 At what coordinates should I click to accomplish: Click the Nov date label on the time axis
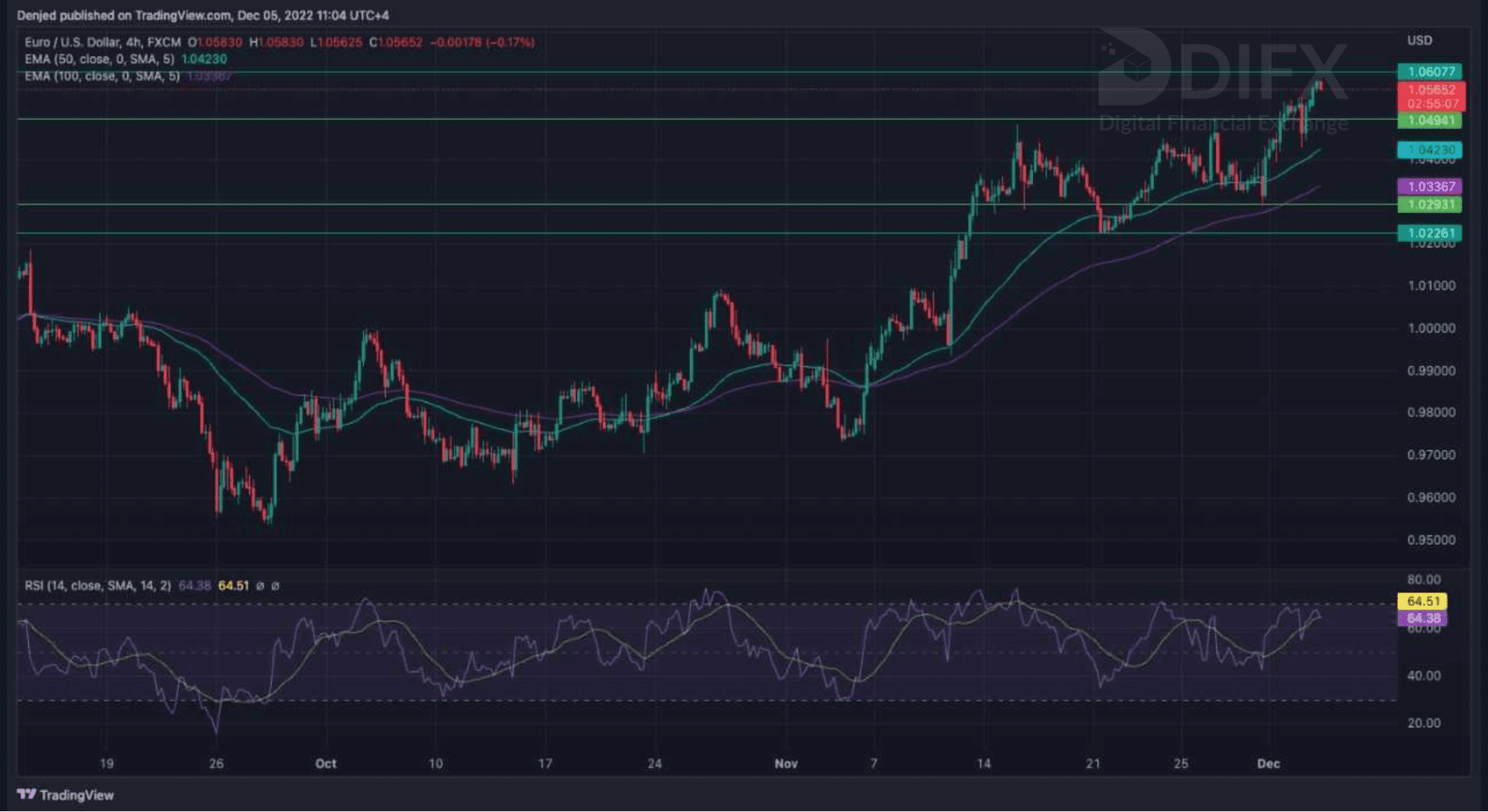[786, 764]
